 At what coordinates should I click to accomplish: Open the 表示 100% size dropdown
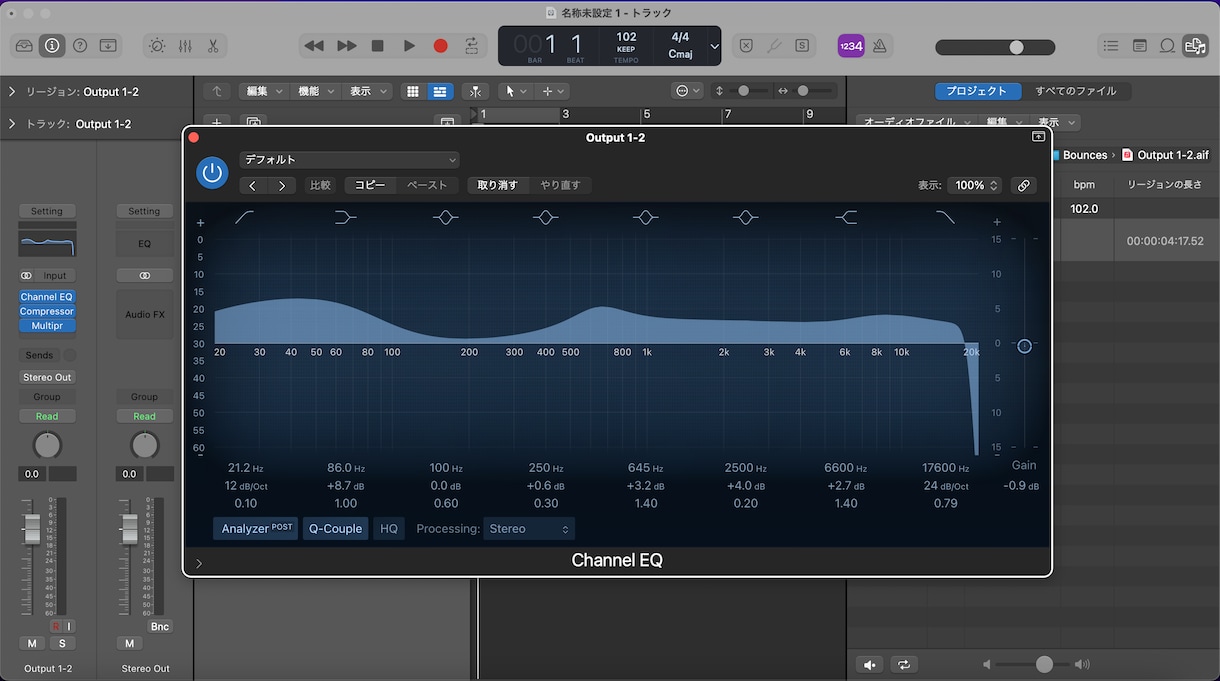click(975, 185)
